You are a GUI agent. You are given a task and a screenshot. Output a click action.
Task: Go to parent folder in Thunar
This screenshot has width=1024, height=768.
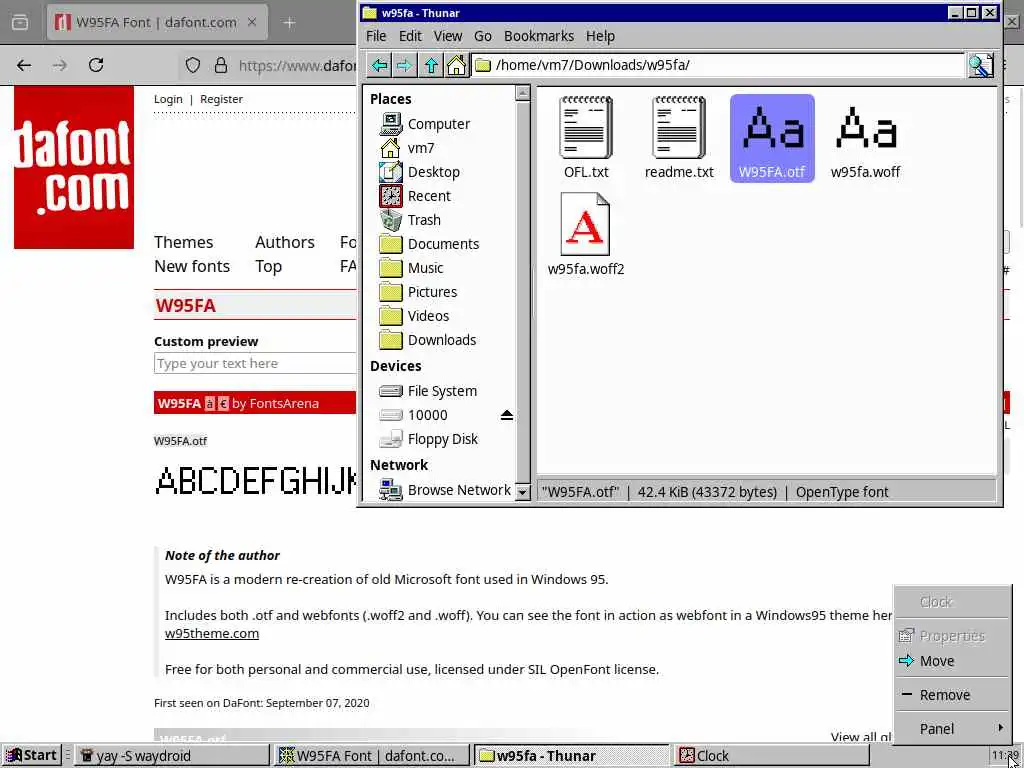pos(431,65)
